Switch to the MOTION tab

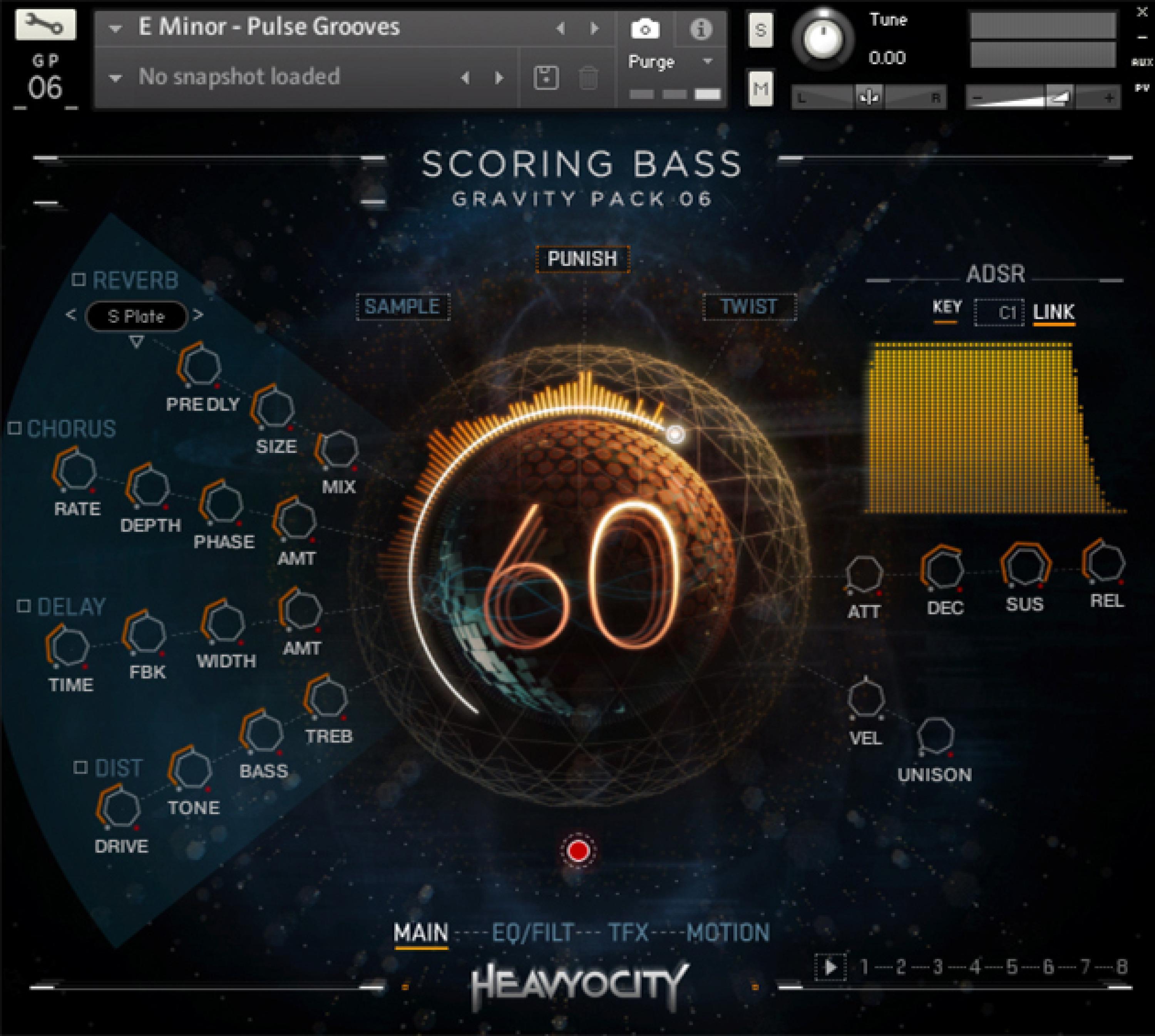click(728, 933)
